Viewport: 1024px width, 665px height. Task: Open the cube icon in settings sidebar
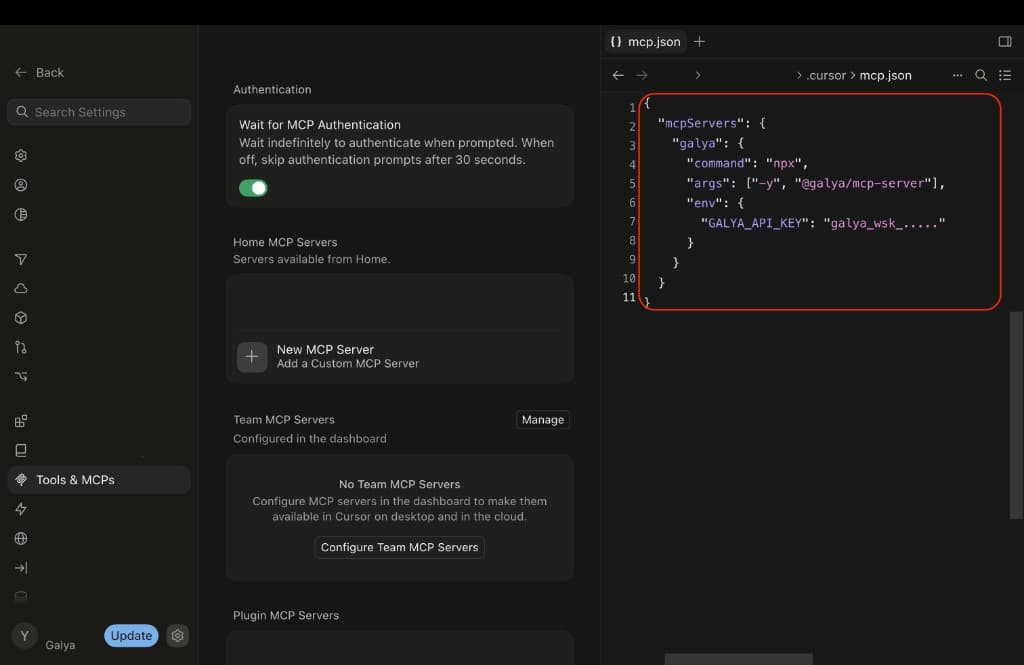(21, 317)
